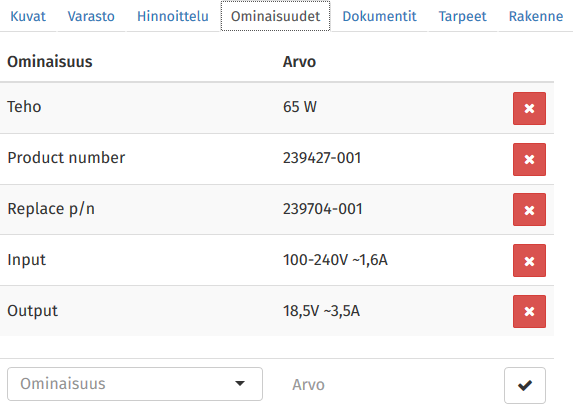Select the 239427-001 product number value
The height and width of the screenshot is (412, 573).
[322, 158]
